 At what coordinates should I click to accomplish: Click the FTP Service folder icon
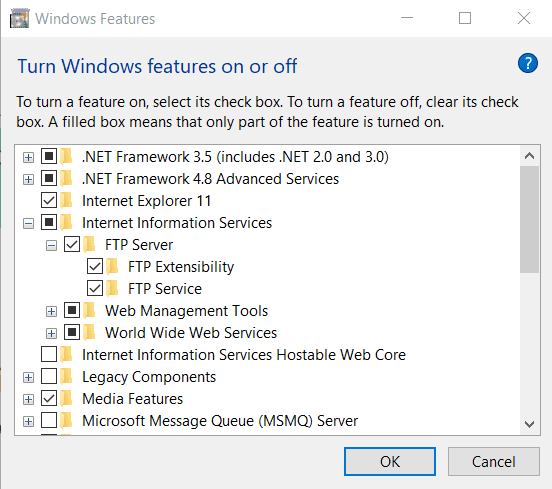tap(112, 289)
